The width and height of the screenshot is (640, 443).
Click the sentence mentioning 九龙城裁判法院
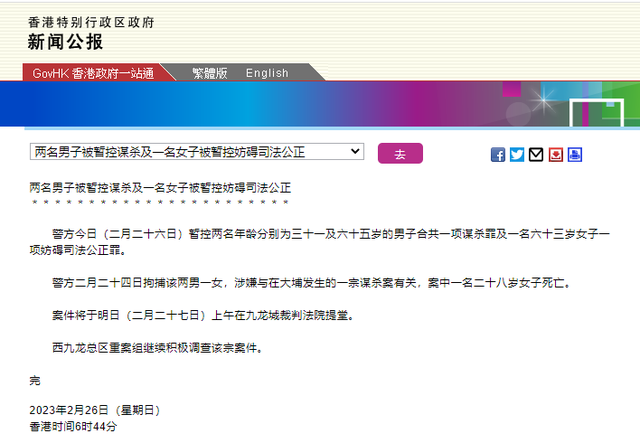tap(203, 315)
